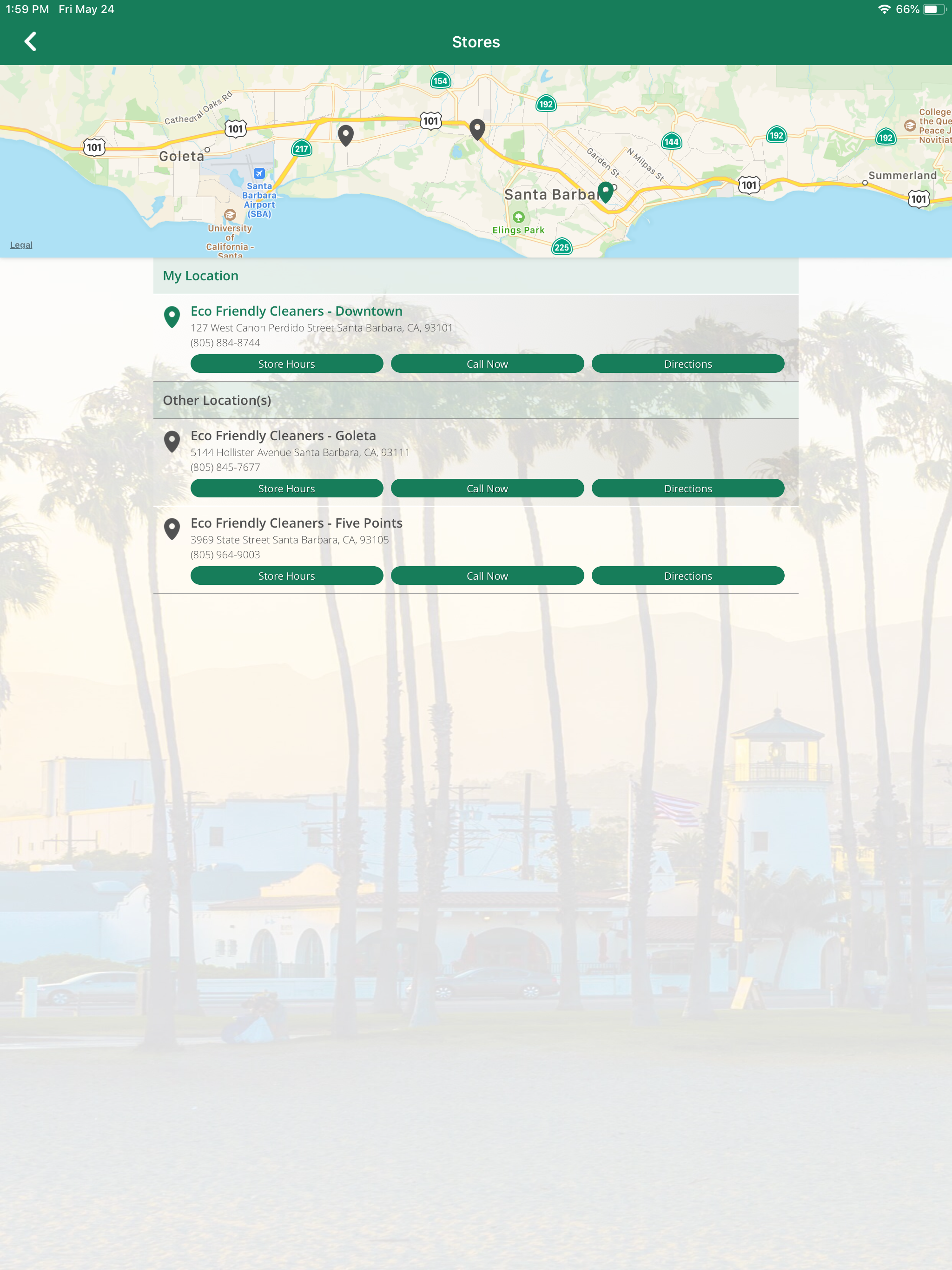This screenshot has height=1270, width=952.
Task: Tap the highway 144 shield on map
Action: click(671, 142)
